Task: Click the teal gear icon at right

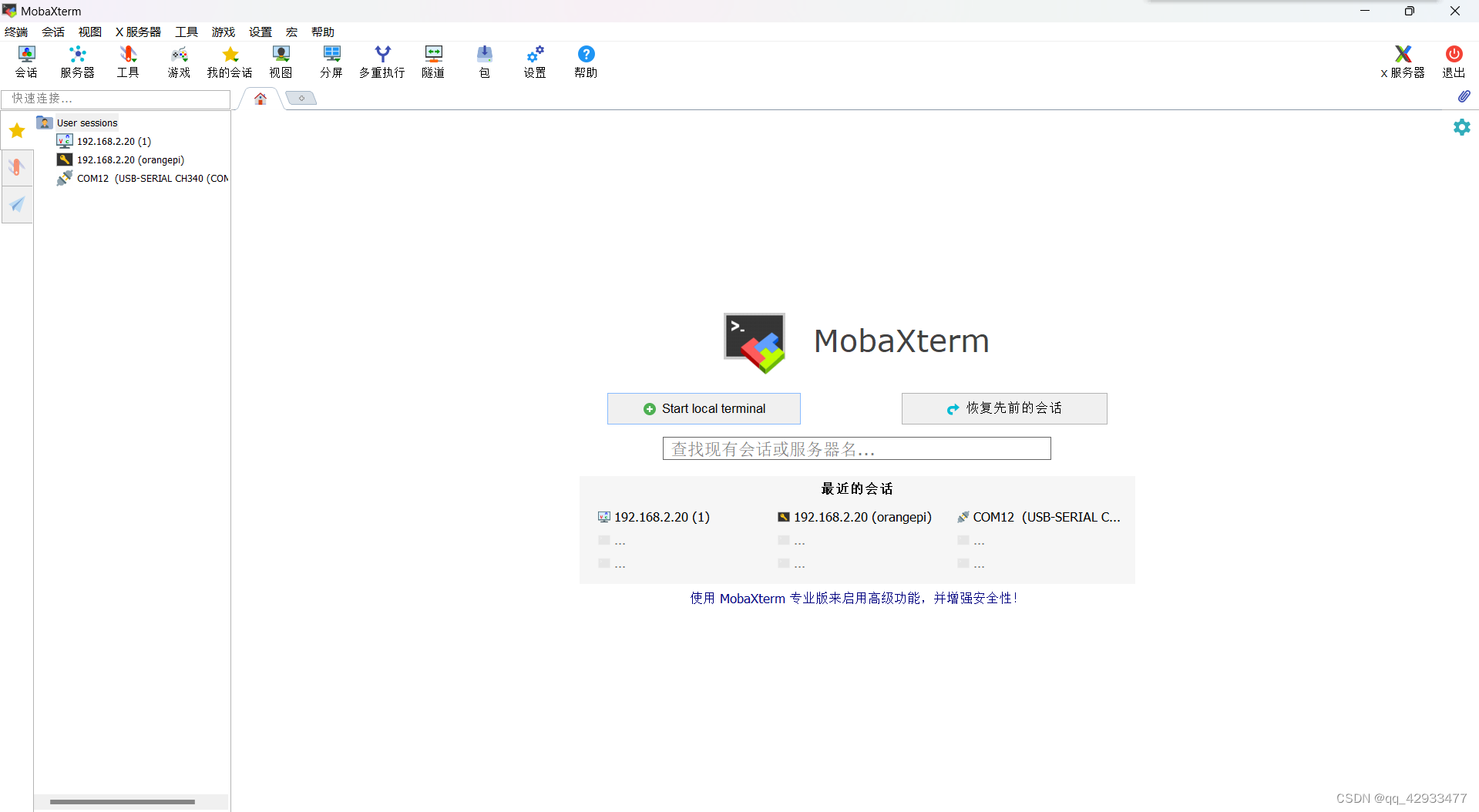Action: tap(1462, 126)
